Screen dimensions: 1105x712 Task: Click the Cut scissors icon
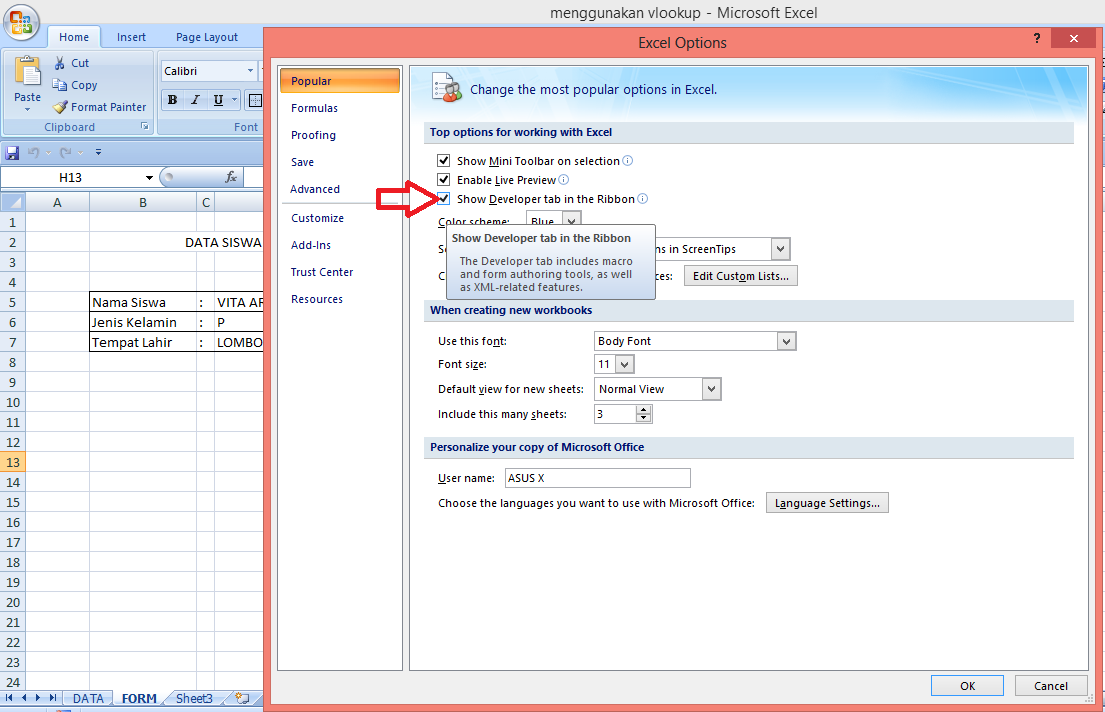60,63
